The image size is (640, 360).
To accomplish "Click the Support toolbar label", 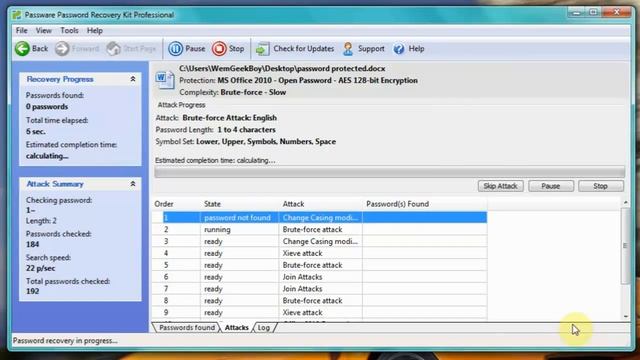I will pos(371,49).
